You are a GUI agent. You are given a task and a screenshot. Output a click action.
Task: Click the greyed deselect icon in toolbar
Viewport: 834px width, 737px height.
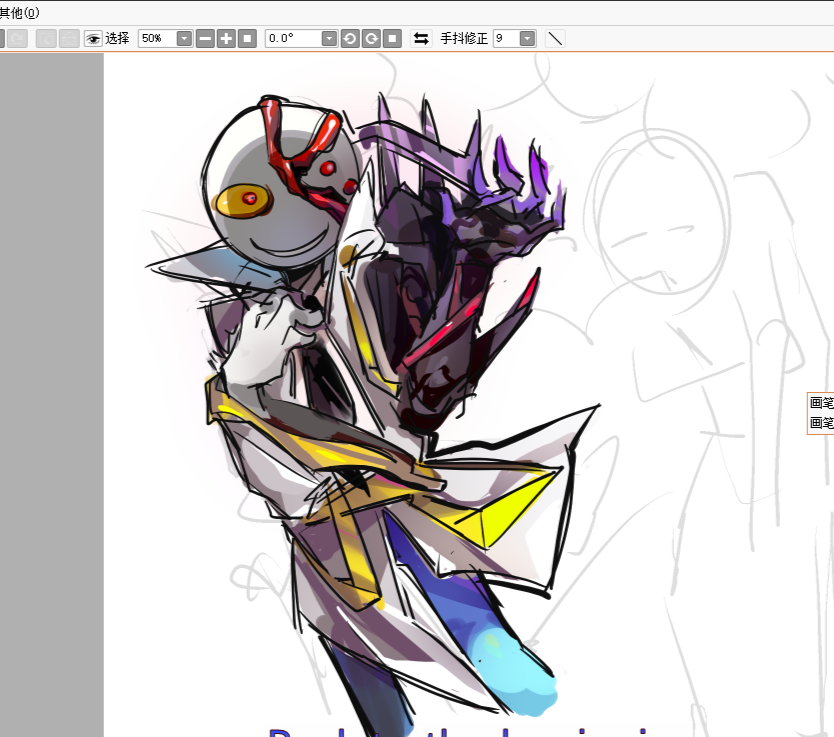pos(46,38)
